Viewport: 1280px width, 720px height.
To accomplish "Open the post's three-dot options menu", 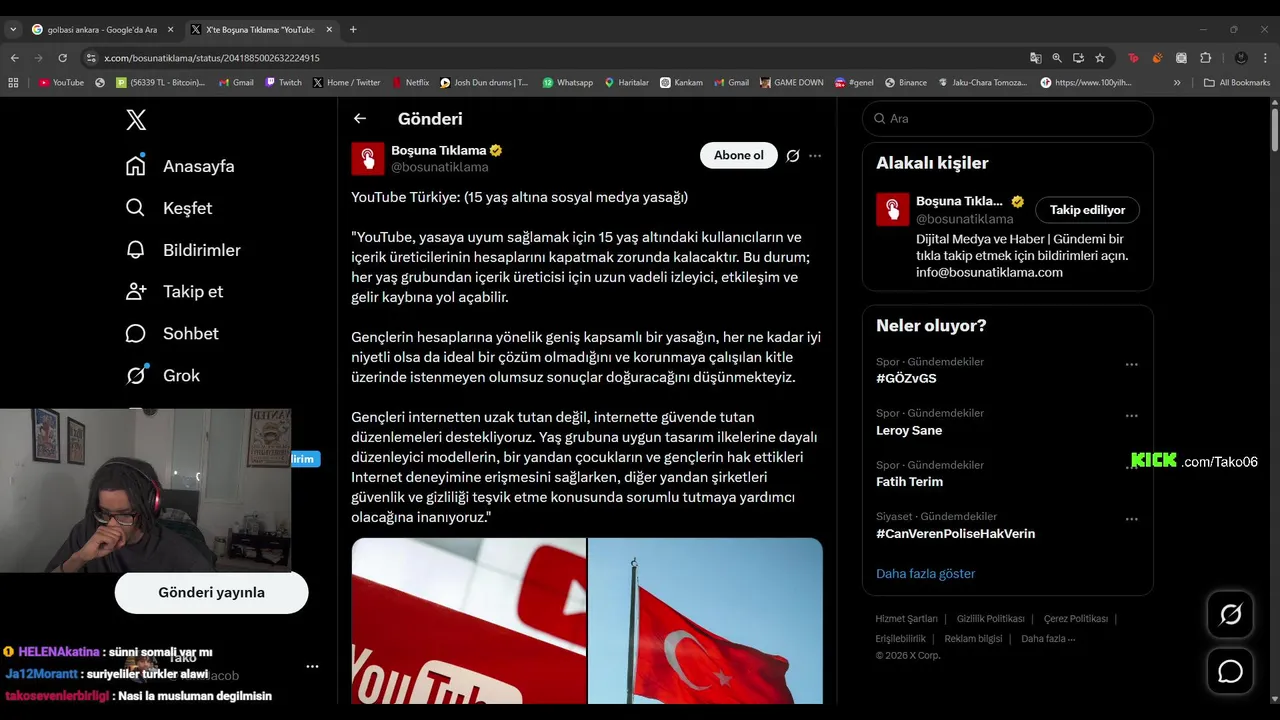I will (815, 156).
